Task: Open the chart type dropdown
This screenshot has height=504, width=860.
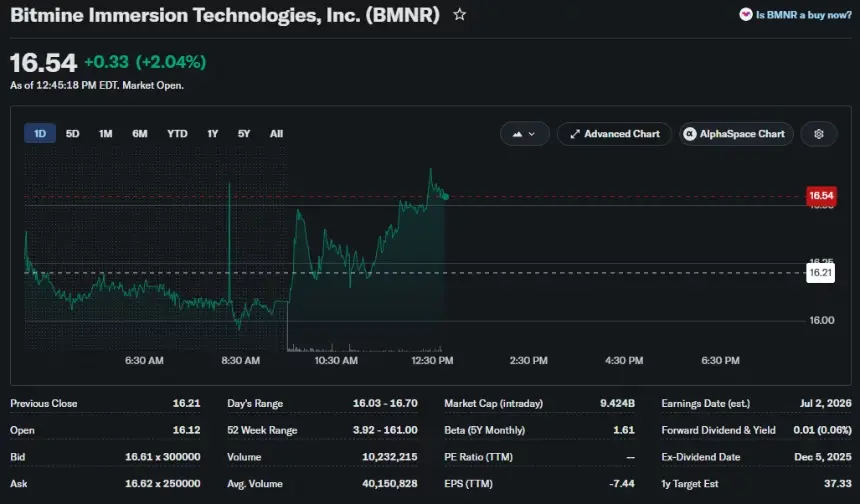Action: [x=525, y=134]
